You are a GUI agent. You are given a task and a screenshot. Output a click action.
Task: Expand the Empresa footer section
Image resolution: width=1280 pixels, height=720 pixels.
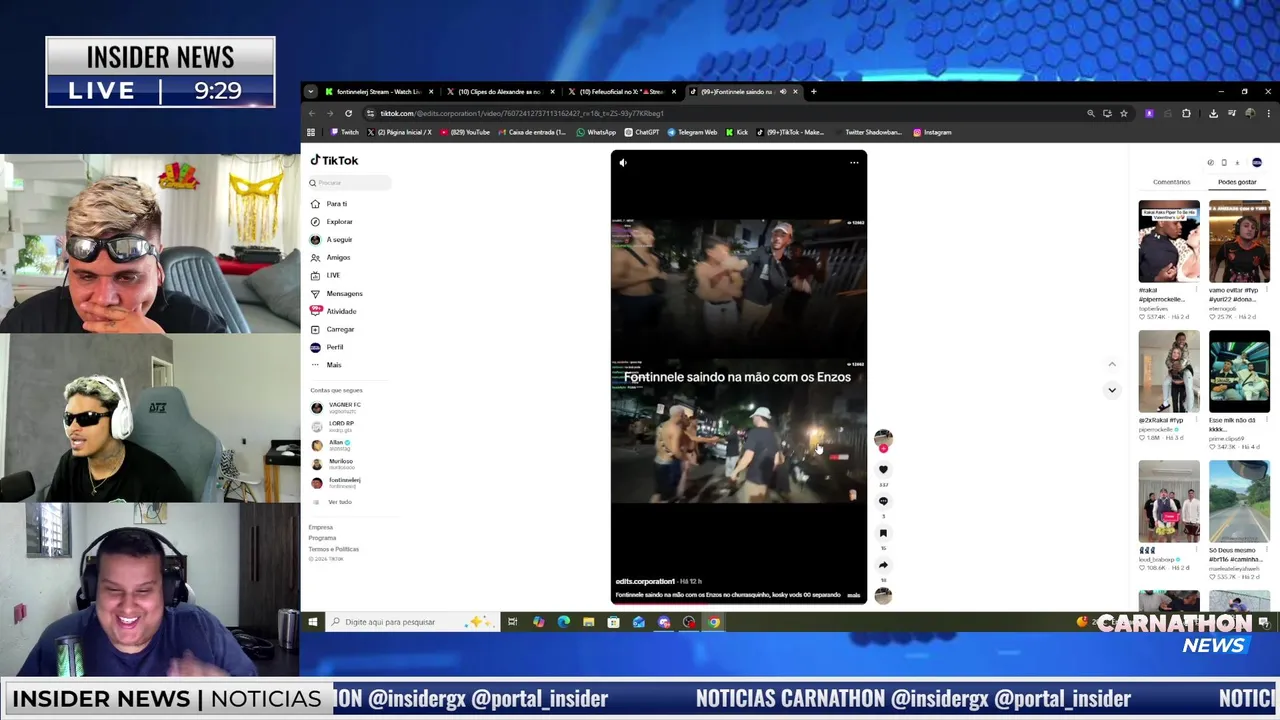tap(320, 527)
